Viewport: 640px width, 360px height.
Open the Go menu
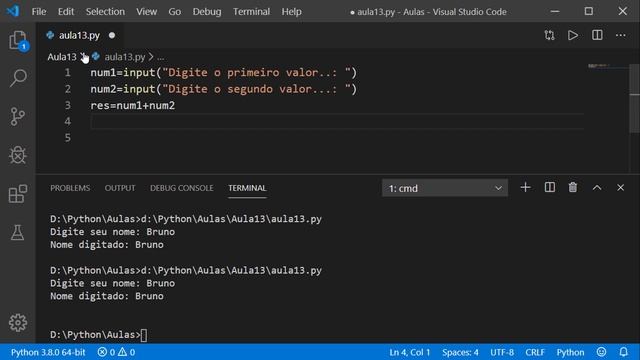pos(175,11)
